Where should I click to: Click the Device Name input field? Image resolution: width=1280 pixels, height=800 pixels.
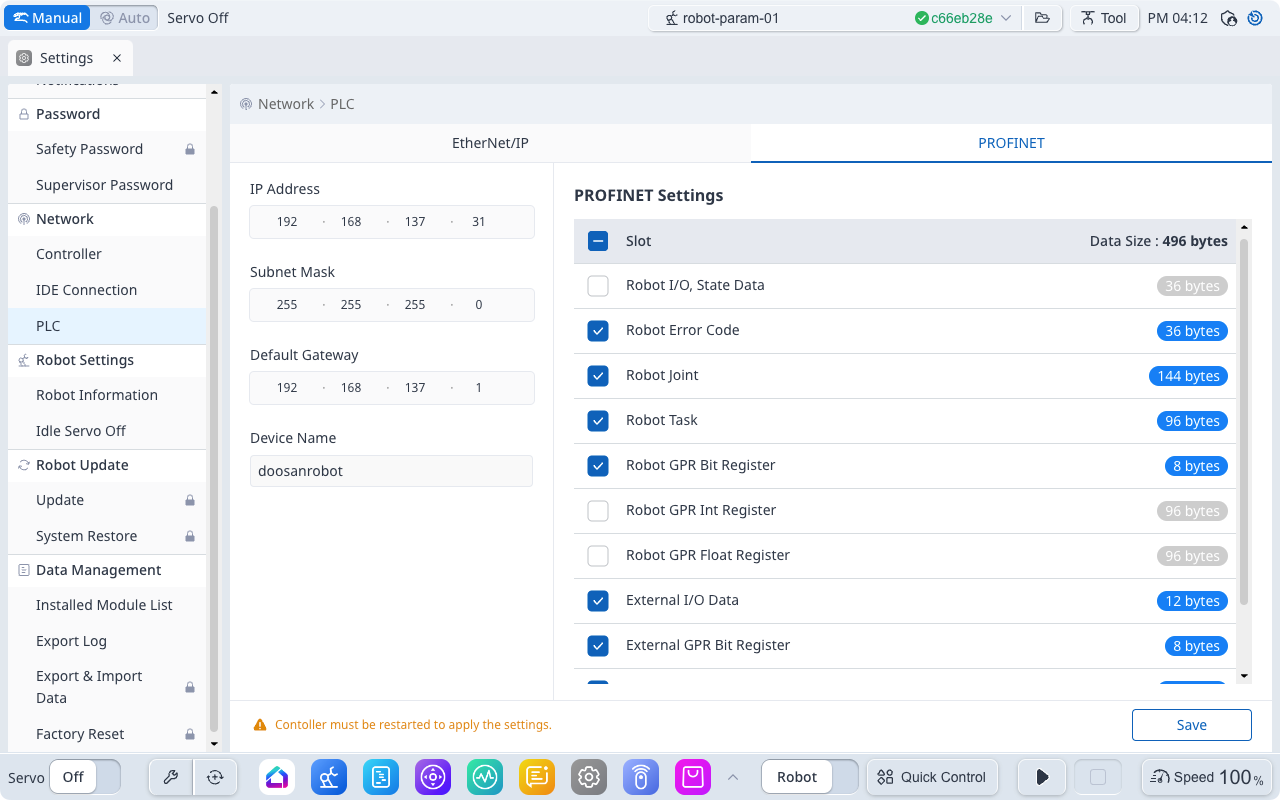click(x=391, y=471)
